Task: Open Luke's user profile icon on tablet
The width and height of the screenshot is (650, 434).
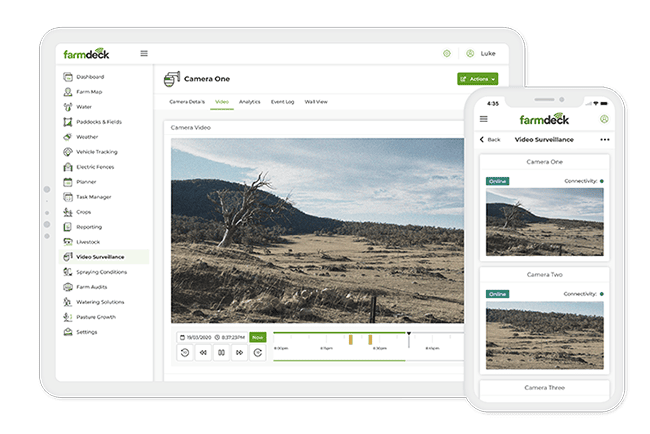Action: click(x=470, y=53)
